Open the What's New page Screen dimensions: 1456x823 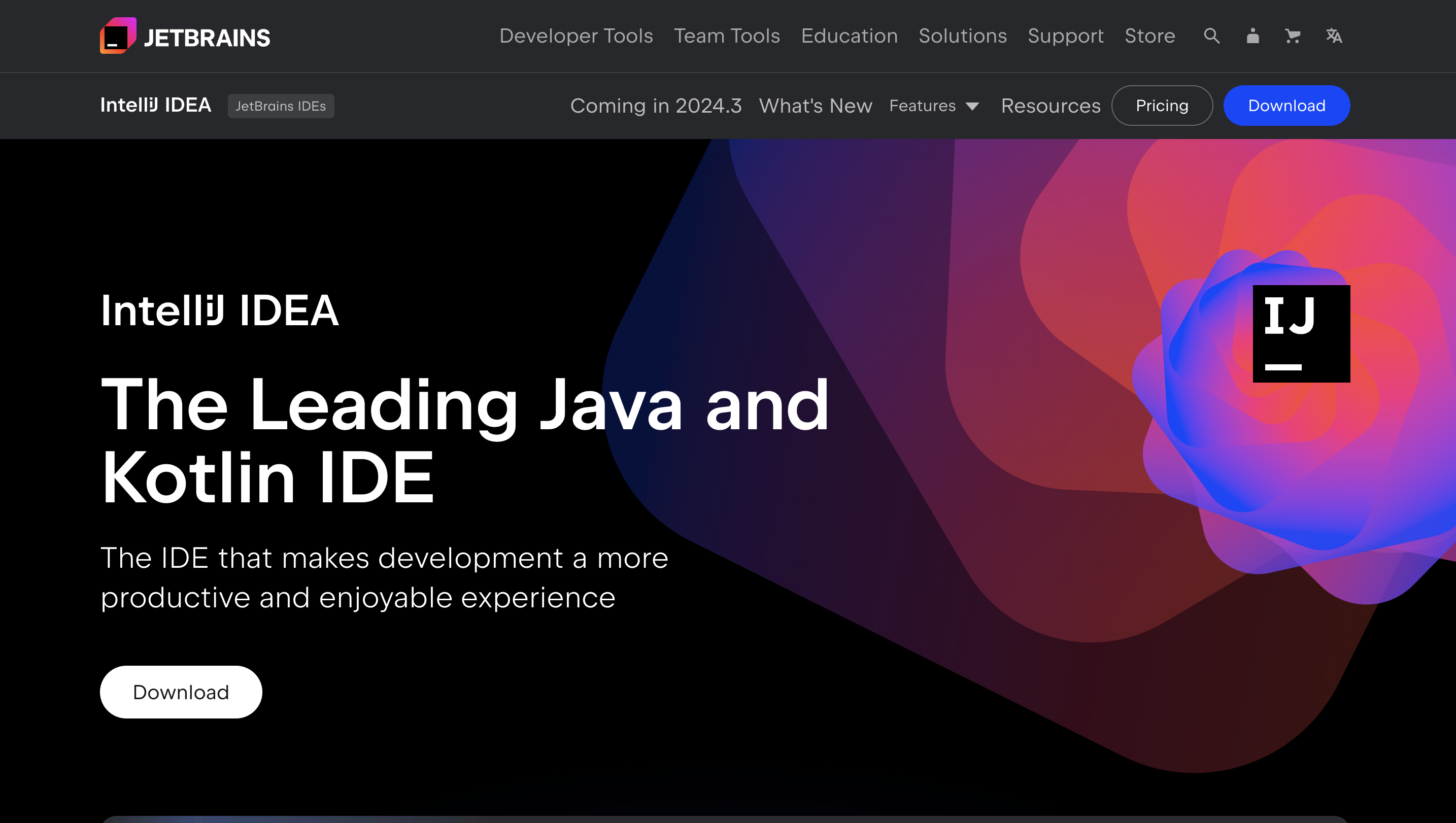click(816, 106)
